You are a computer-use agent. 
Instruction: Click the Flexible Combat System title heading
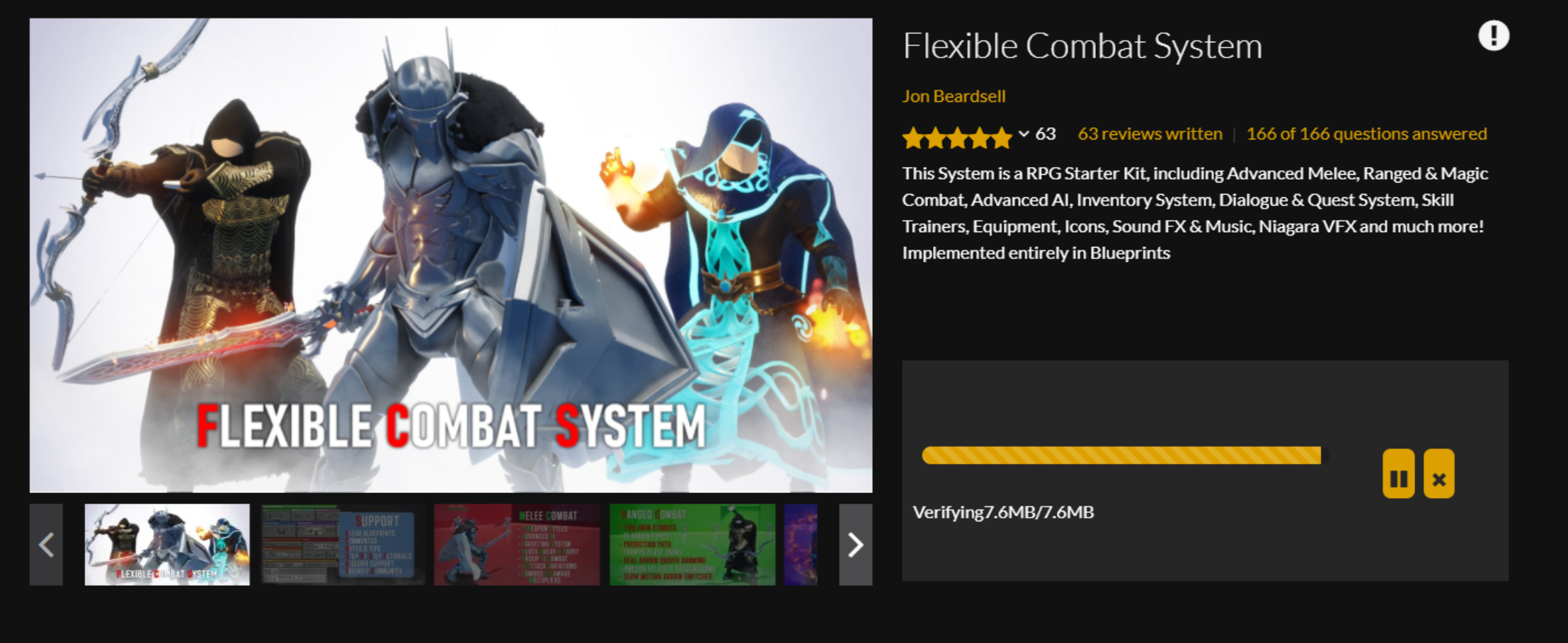1082,46
